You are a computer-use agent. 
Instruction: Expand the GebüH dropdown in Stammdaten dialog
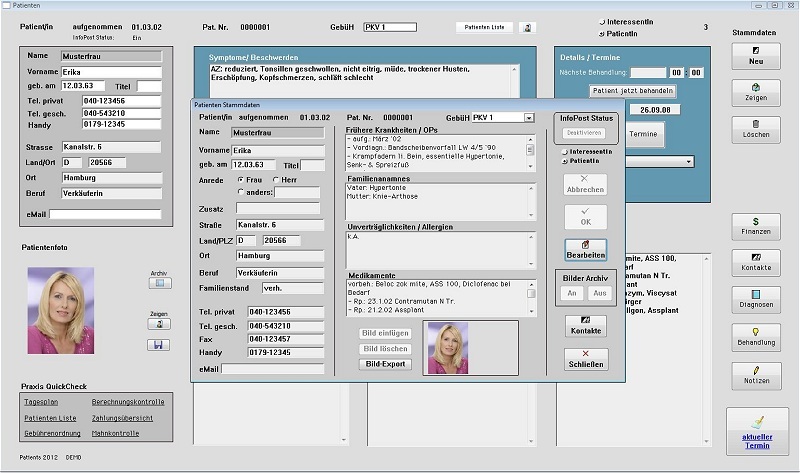coord(529,117)
